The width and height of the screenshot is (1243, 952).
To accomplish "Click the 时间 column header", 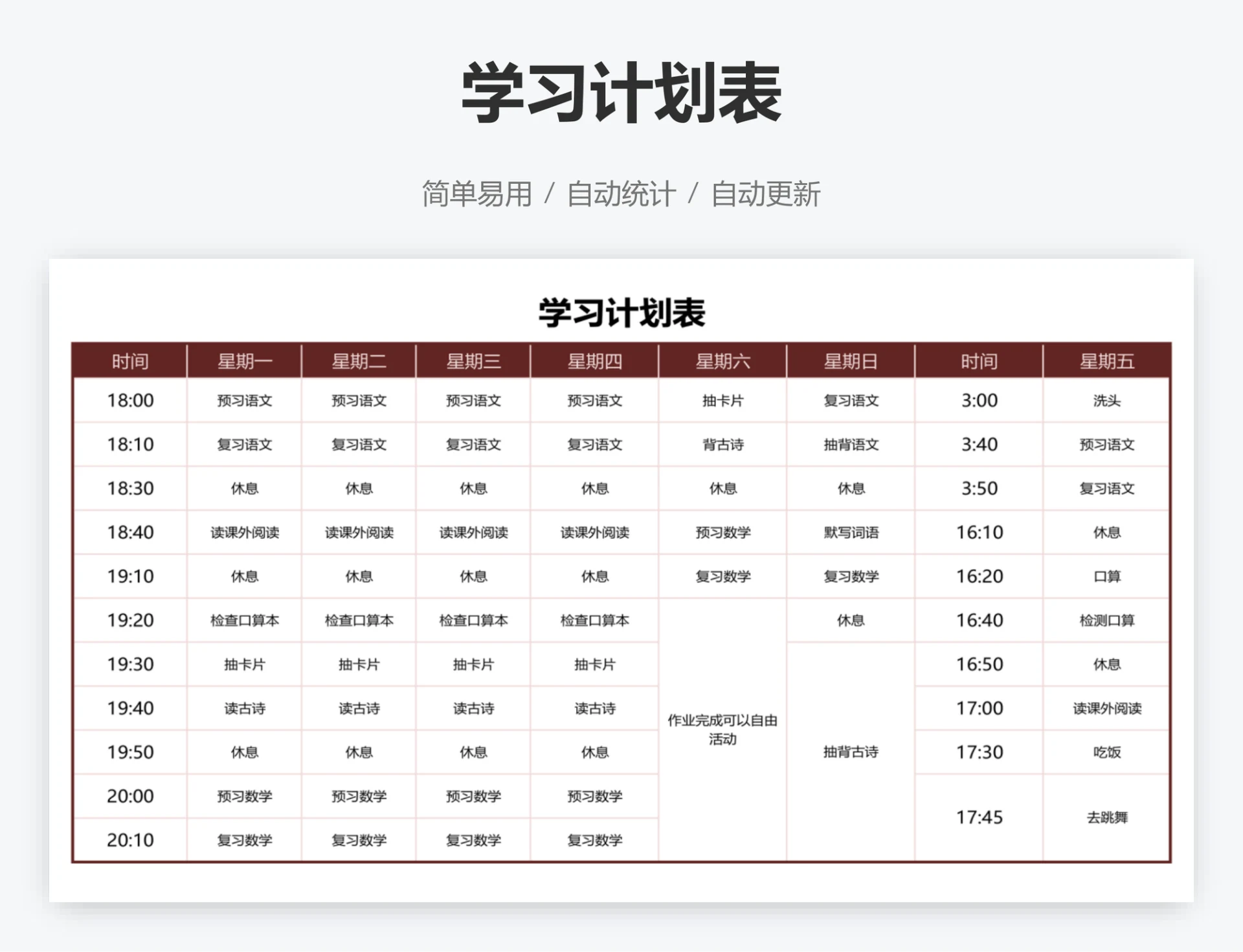I will pos(129,361).
